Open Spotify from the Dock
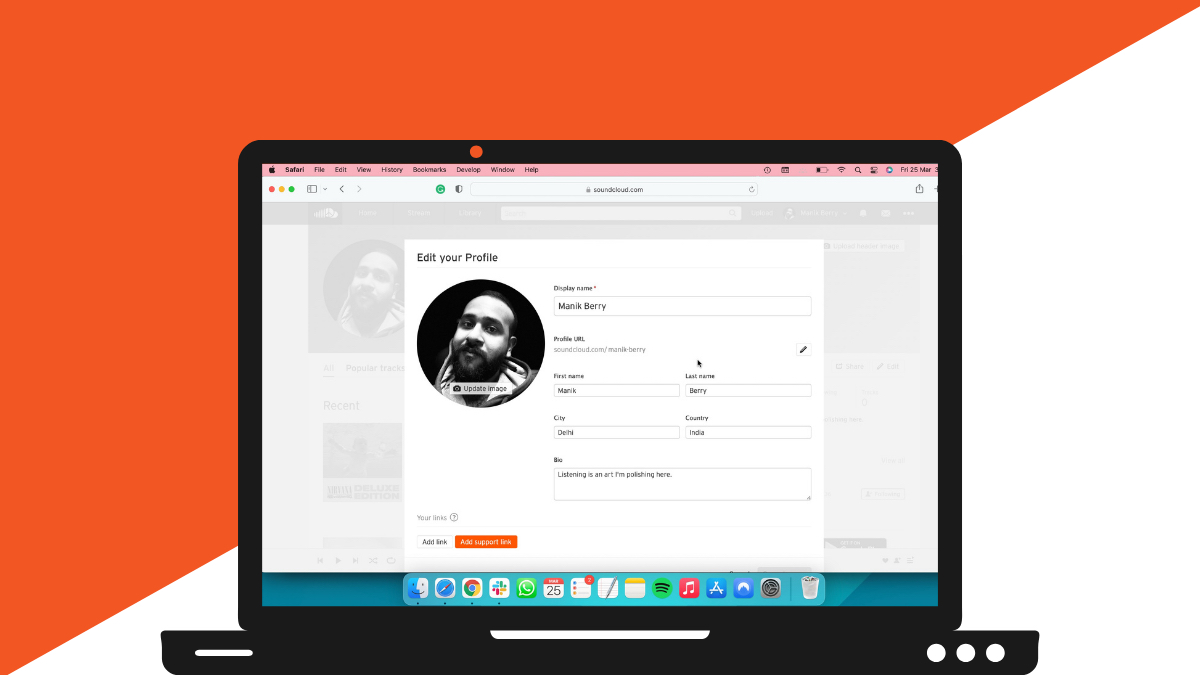This screenshot has width=1200, height=675. (x=661, y=588)
